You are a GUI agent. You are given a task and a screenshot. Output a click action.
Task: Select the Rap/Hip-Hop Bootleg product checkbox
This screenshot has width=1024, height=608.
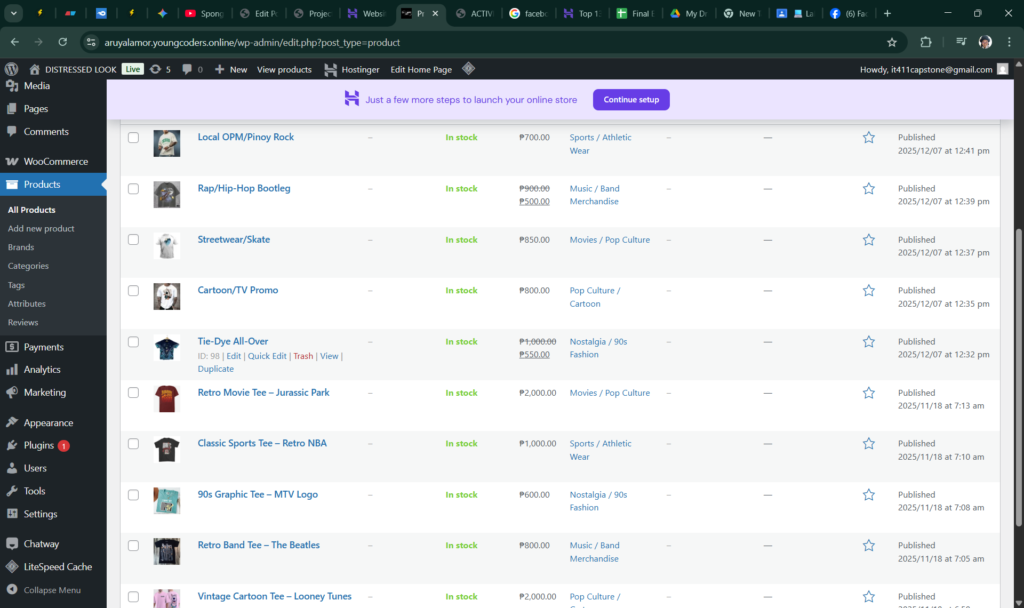point(133,189)
